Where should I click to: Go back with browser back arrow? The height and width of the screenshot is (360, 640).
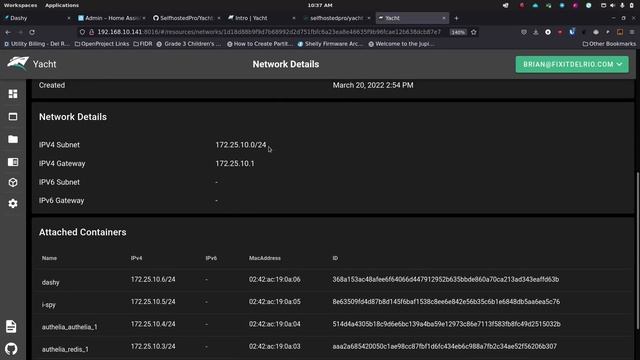(8, 32)
